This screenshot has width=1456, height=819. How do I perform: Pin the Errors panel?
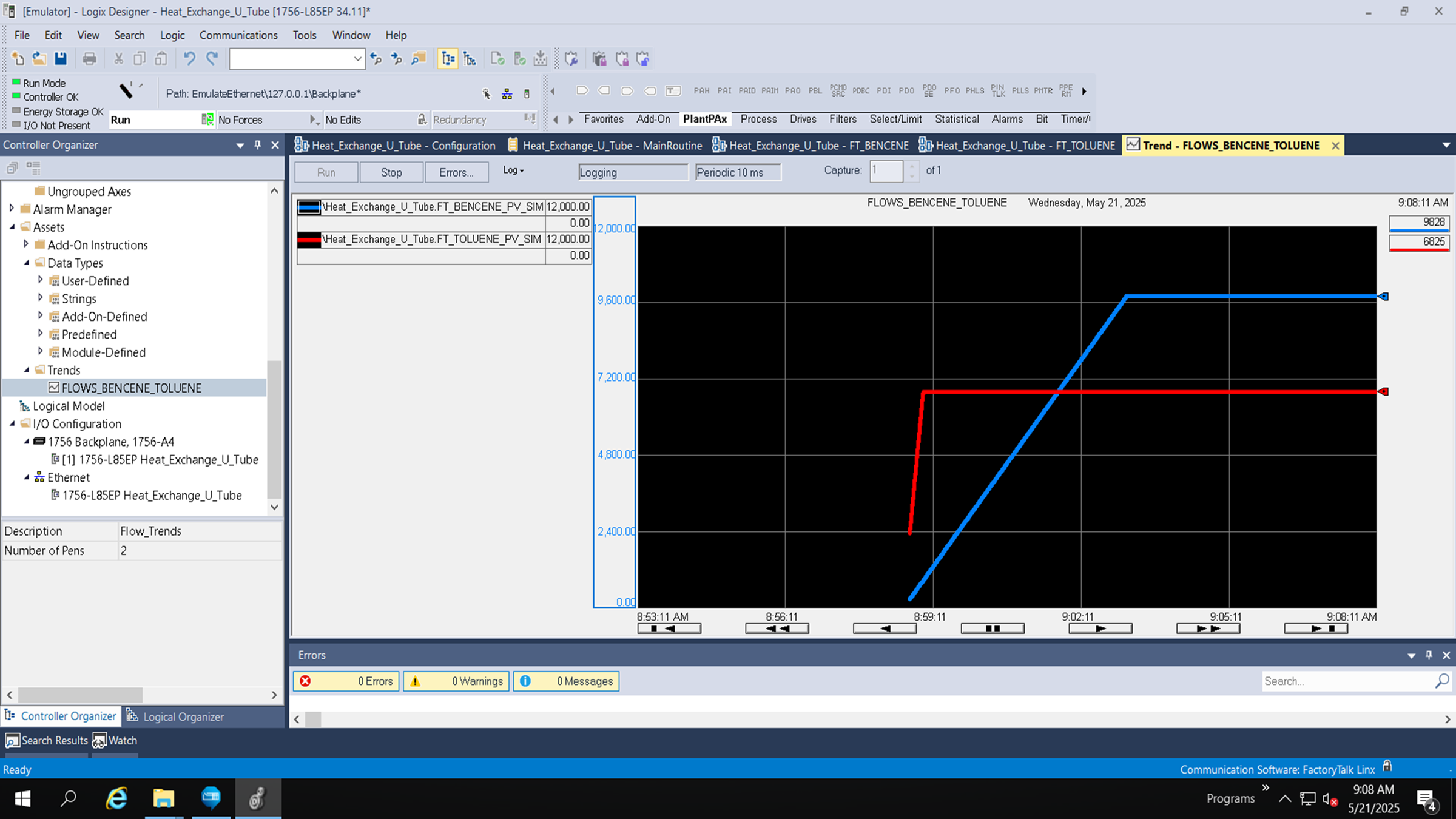click(x=1429, y=655)
